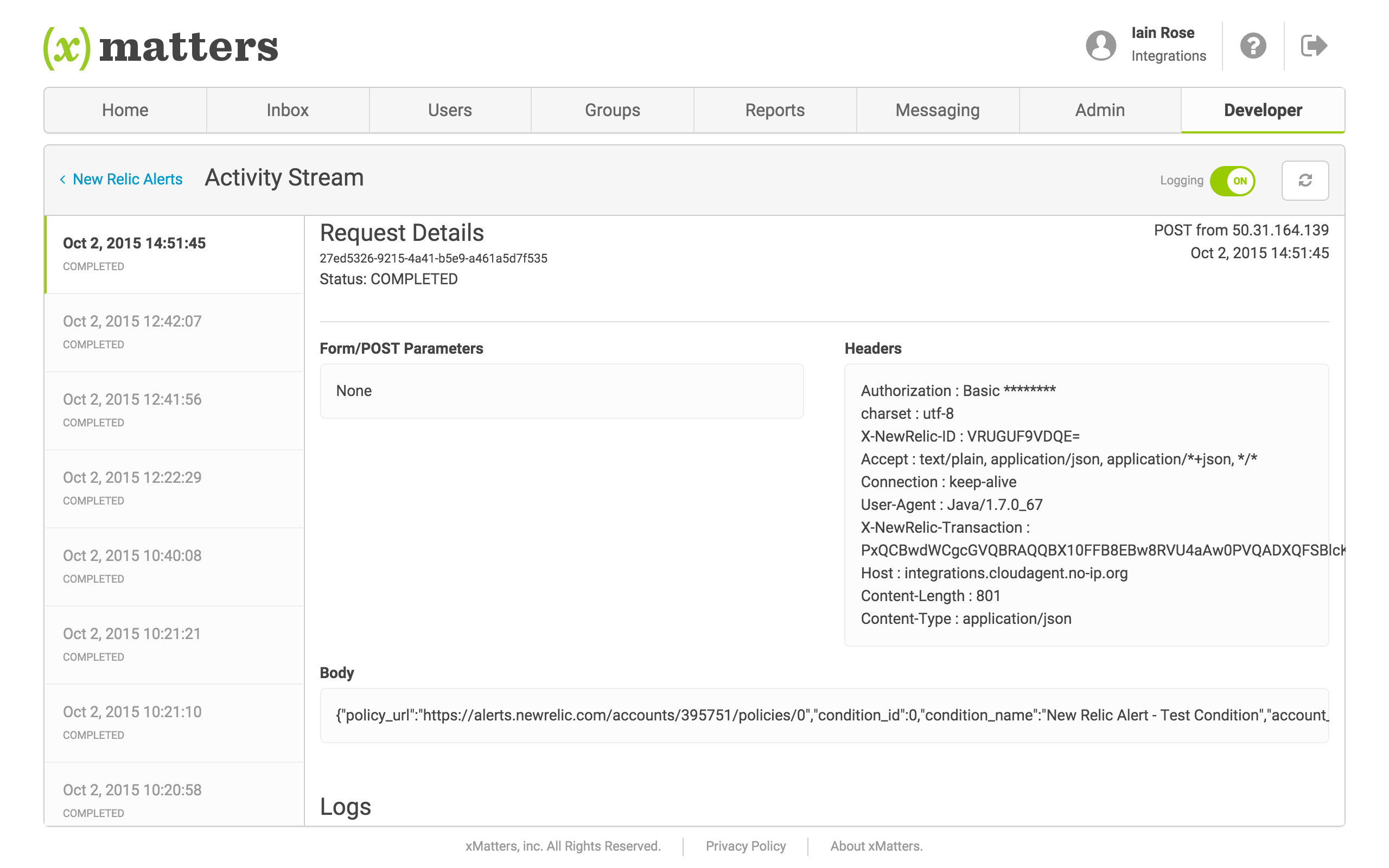Go to the Admin tab
Viewport: 1389px width, 868px height.
point(1100,110)
